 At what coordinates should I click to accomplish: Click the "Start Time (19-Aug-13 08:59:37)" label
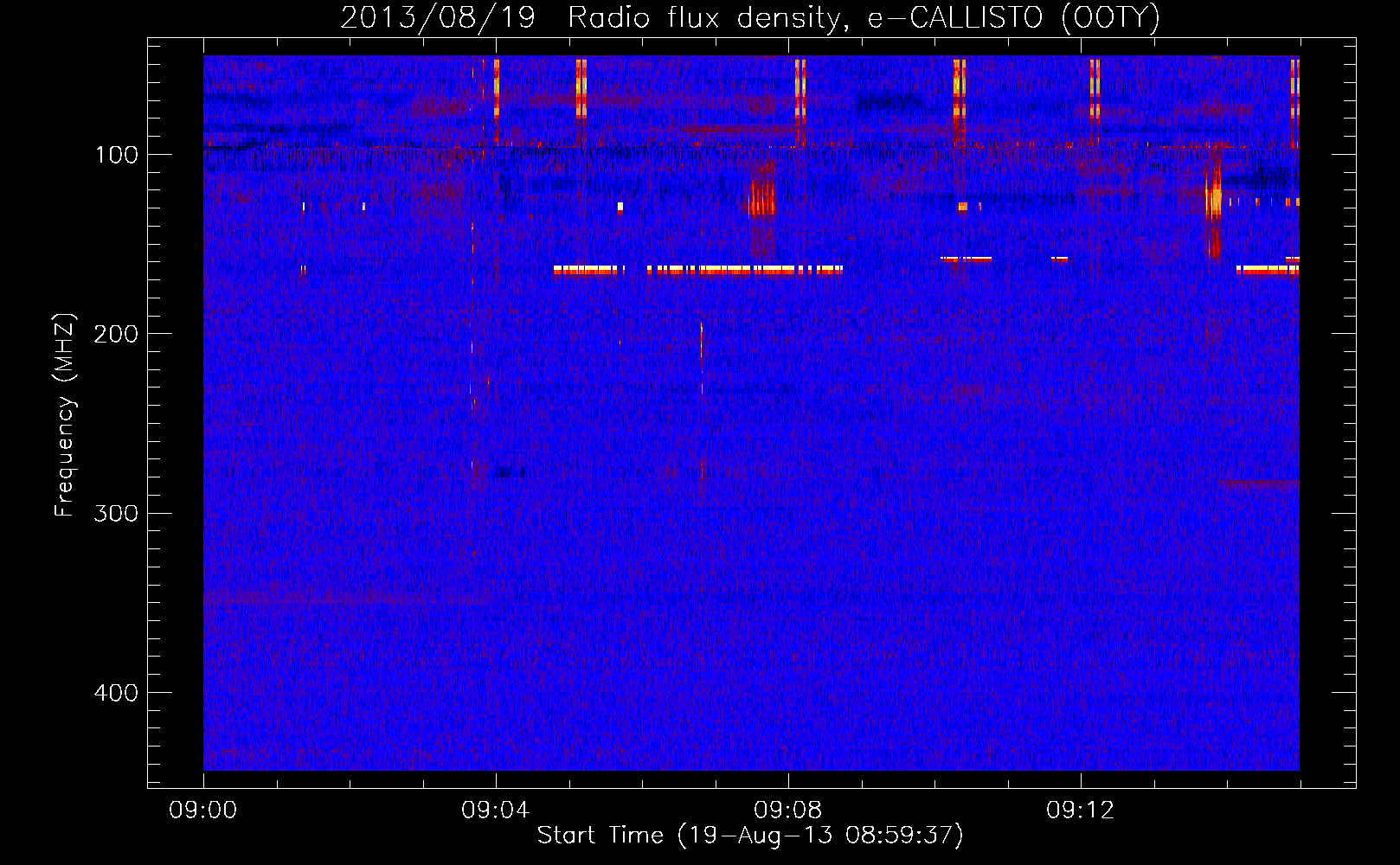(x=750, y=836)
